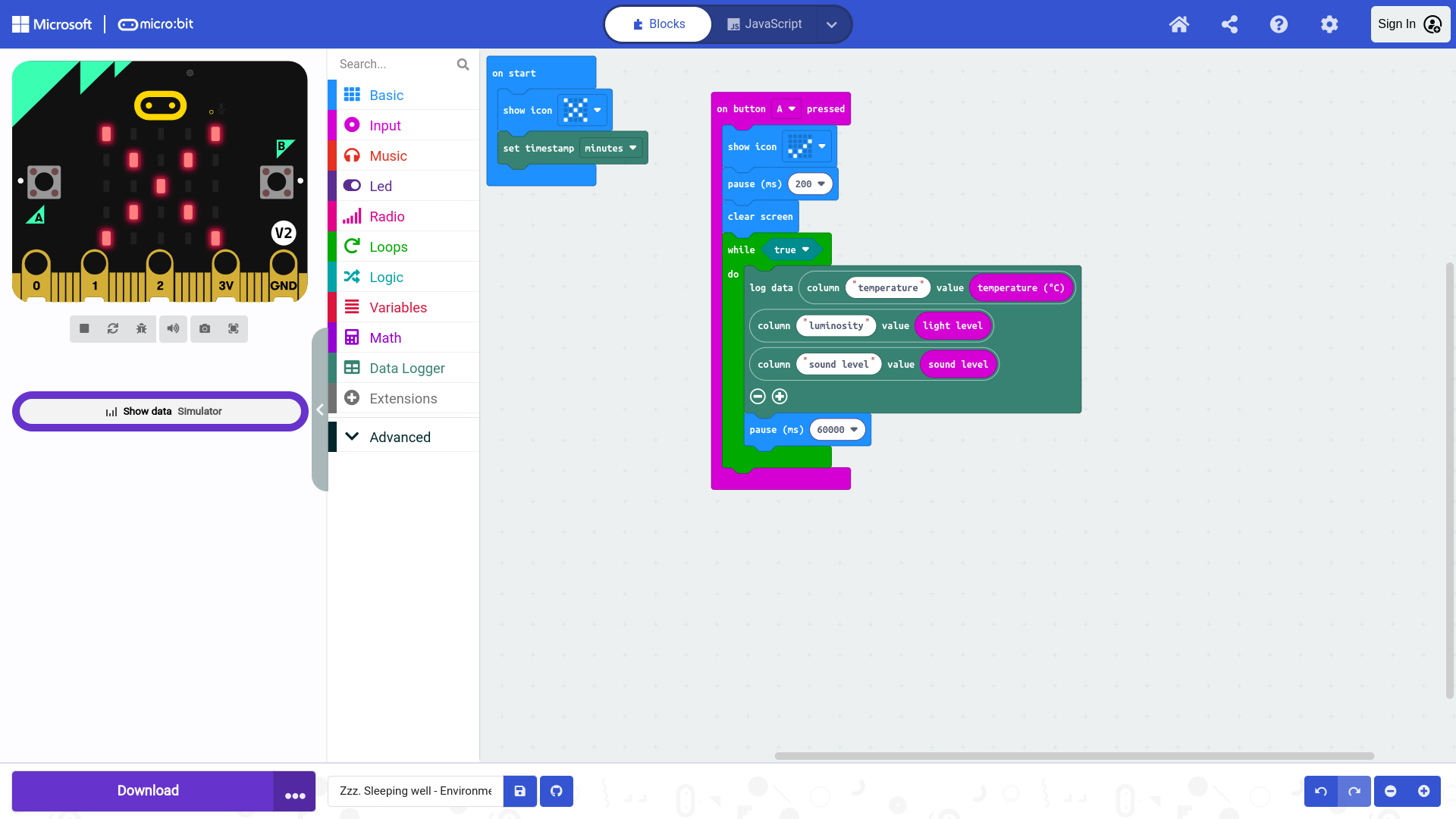Go to Home screen icon
Image resolution: width=1456 pixels, height=819 pixels.
pyautogui.click(x=1178, y=24)
